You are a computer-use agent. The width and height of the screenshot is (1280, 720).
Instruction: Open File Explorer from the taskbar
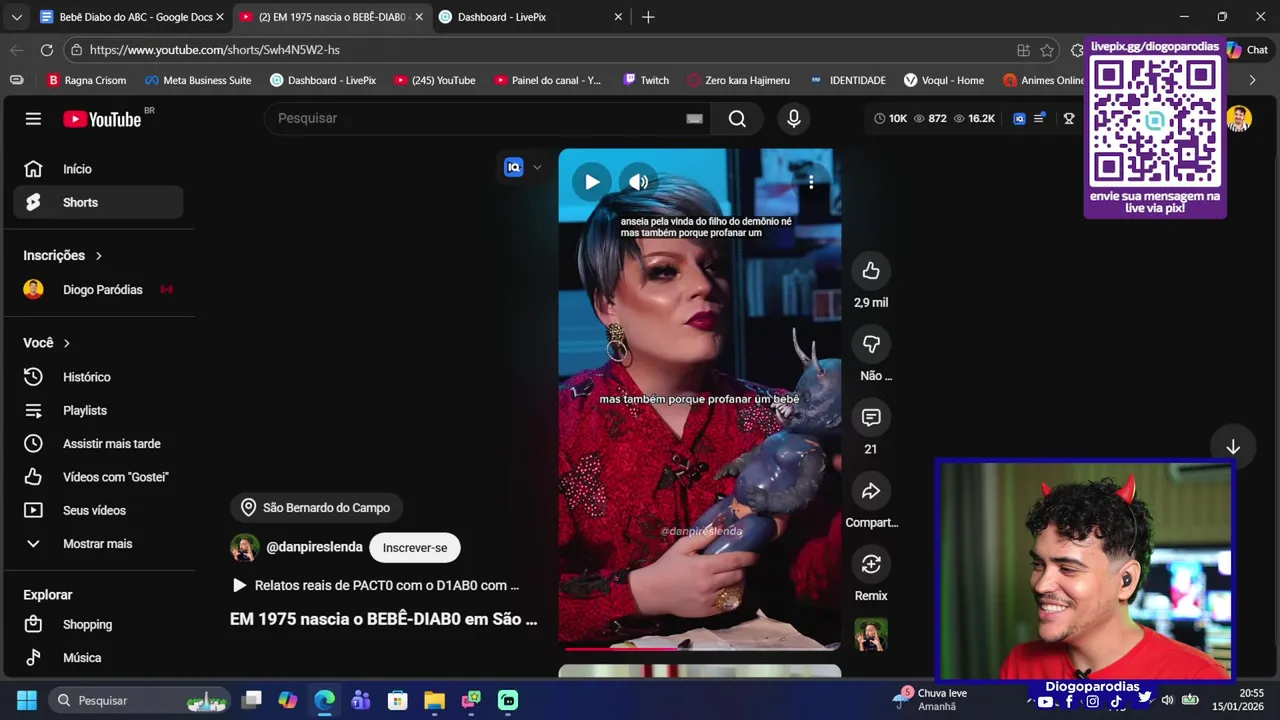434,700
